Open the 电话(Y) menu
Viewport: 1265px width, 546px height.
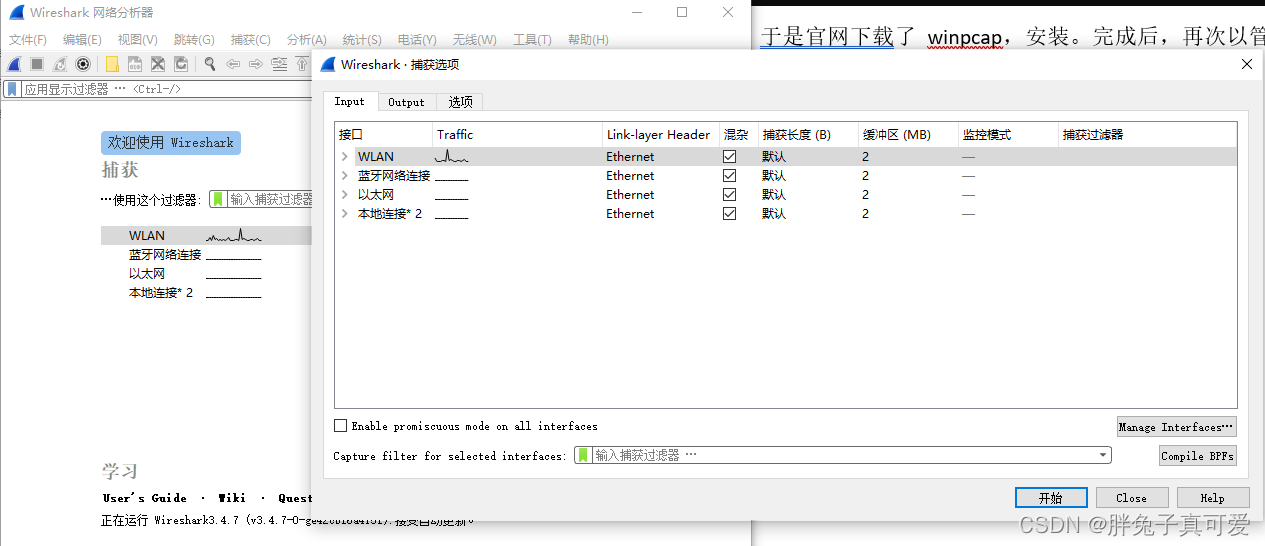click(417, 40)
